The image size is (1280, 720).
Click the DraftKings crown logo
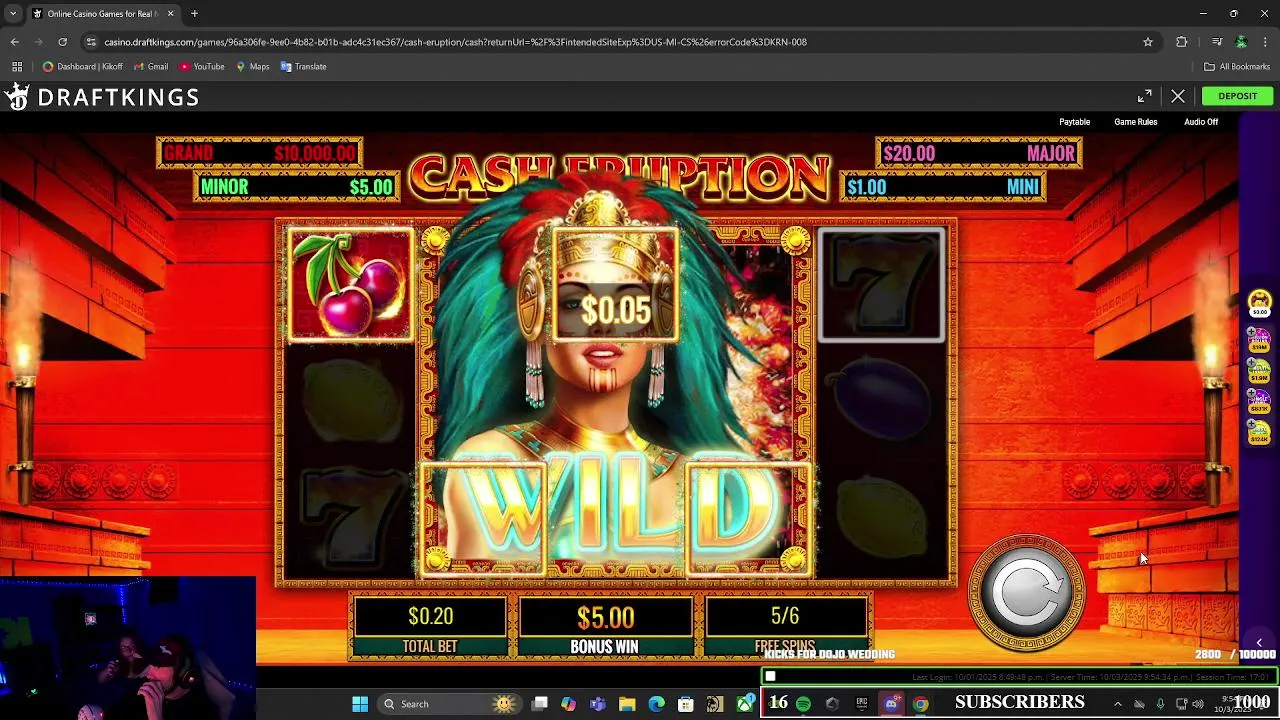point(16,97)
